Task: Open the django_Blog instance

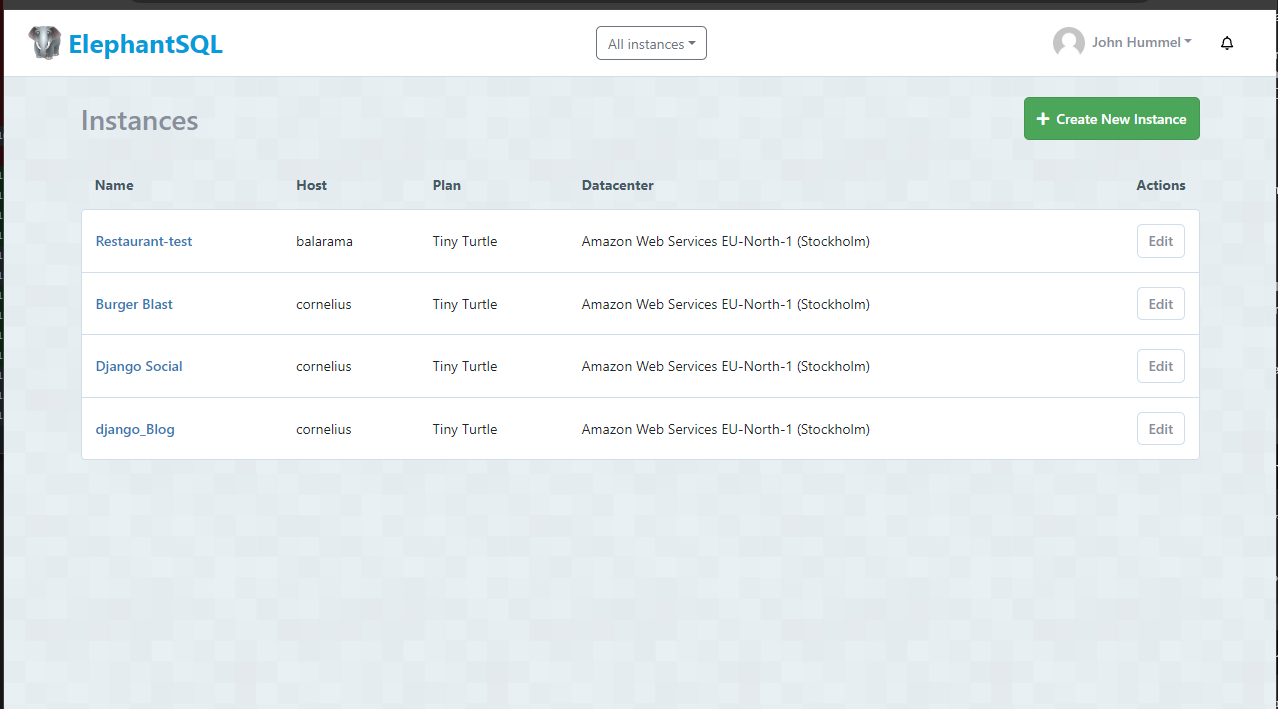Action: click(x=135, y=429)
